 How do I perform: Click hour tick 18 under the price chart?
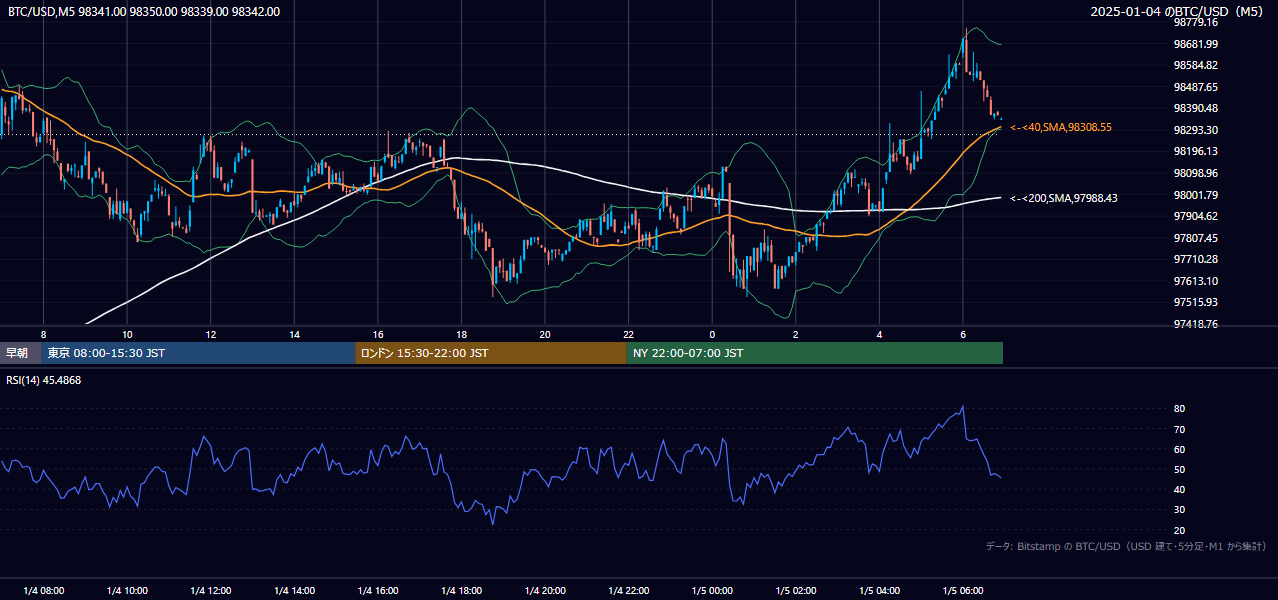point(461,334)
